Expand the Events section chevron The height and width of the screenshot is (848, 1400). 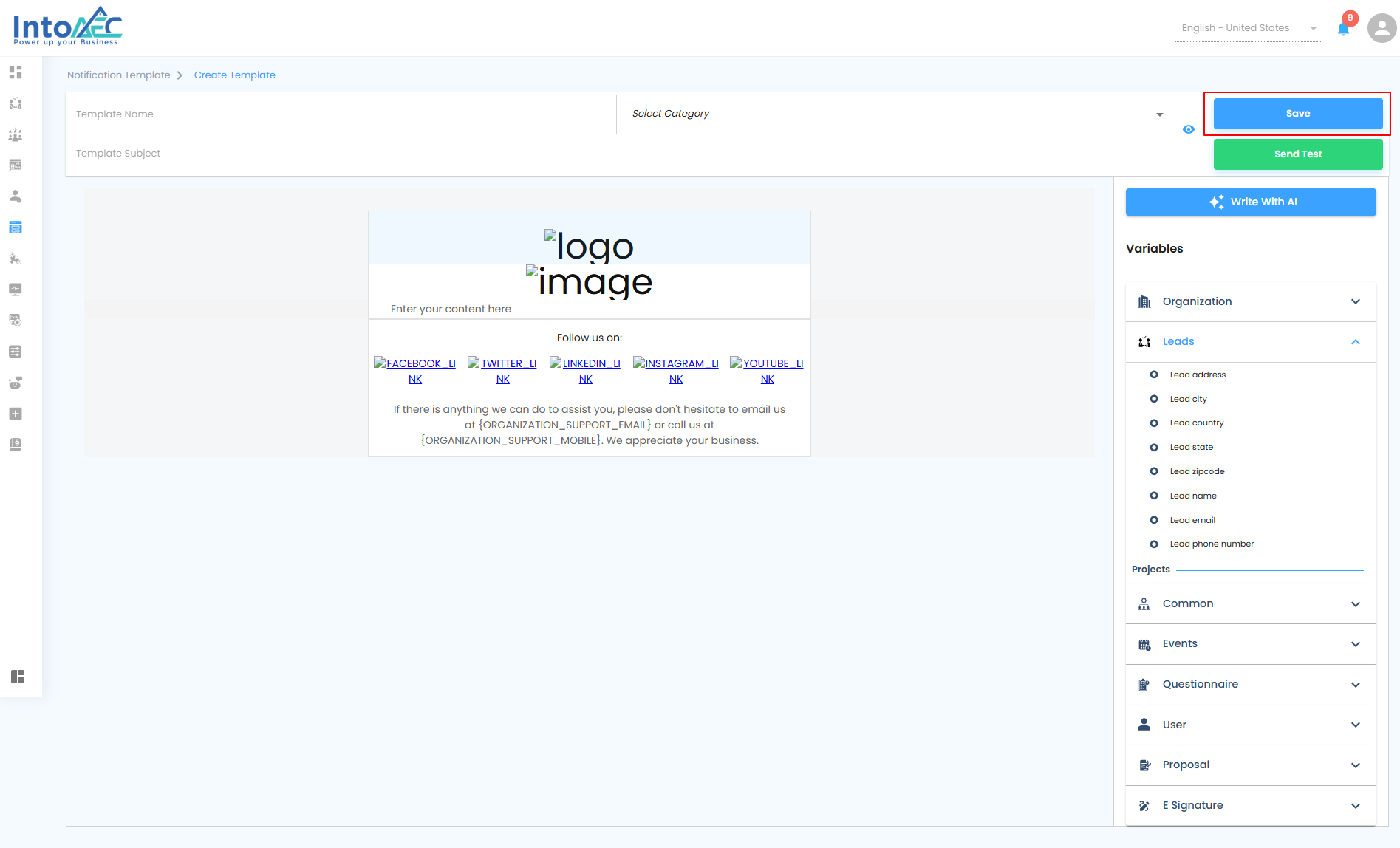pos(1356,644)
